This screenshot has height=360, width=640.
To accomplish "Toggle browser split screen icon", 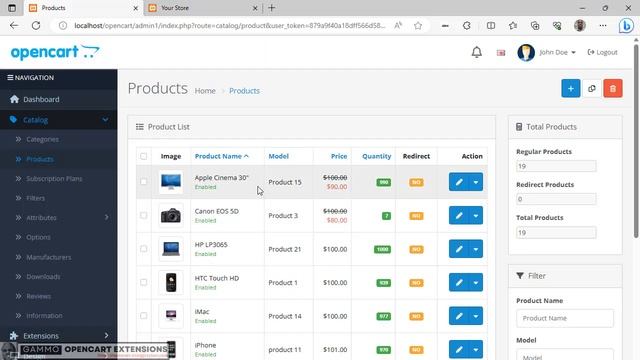I will tap(491, 26).
